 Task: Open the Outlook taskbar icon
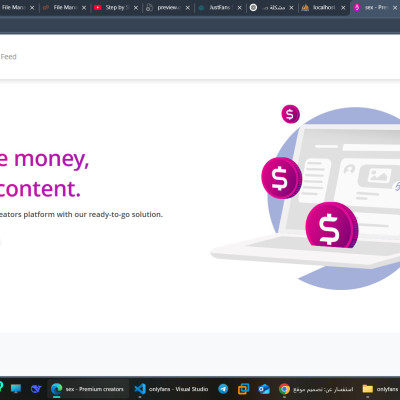pyautogui.click(x=264, y=389)
